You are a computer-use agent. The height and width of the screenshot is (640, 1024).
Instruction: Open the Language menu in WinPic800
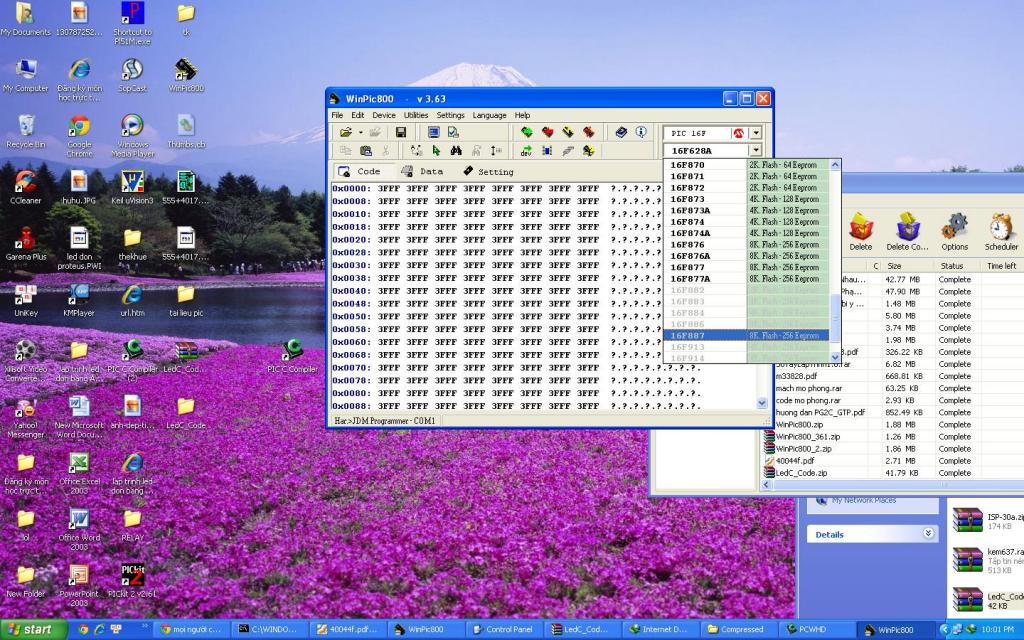pos(489,115)
